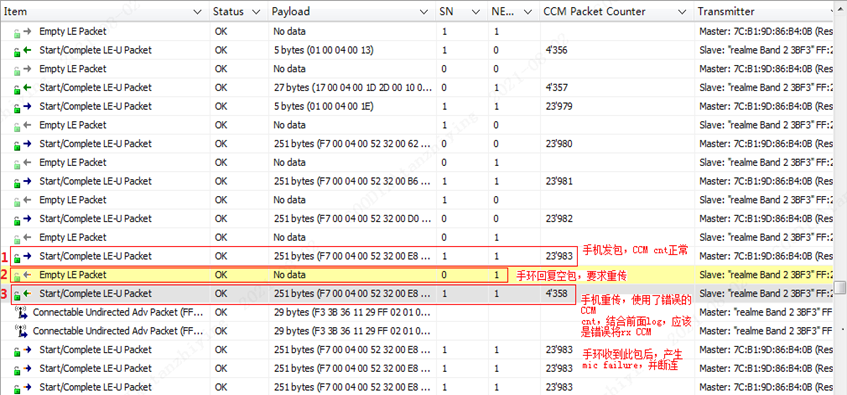This screenshot has height=395, width=847.
Task: Click the gray arrow icon on first Empty LE Packet
Action: click(x=28, y=32)
